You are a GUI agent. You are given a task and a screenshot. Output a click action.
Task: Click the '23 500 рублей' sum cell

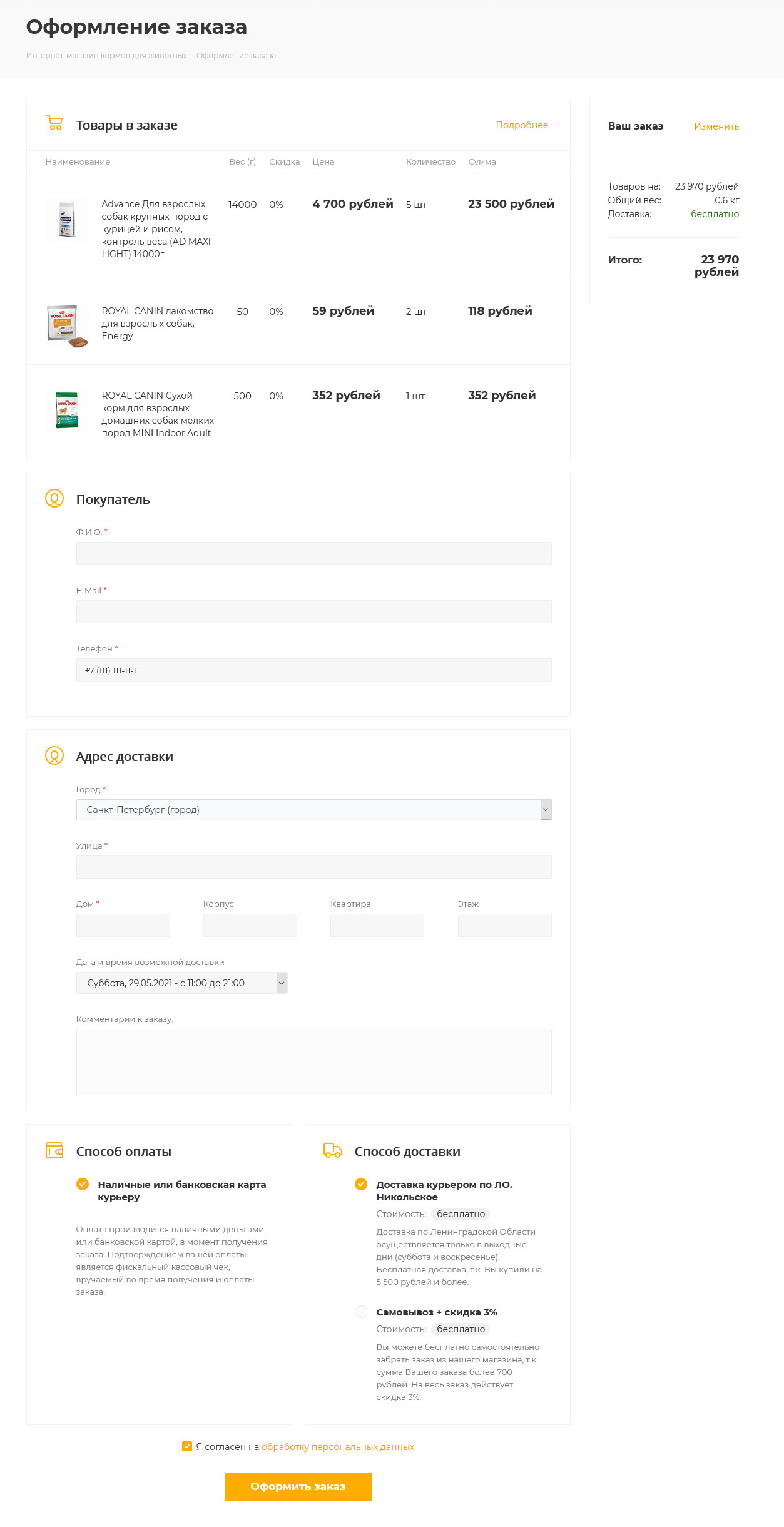pyautogui.click(x=511, y=204)
